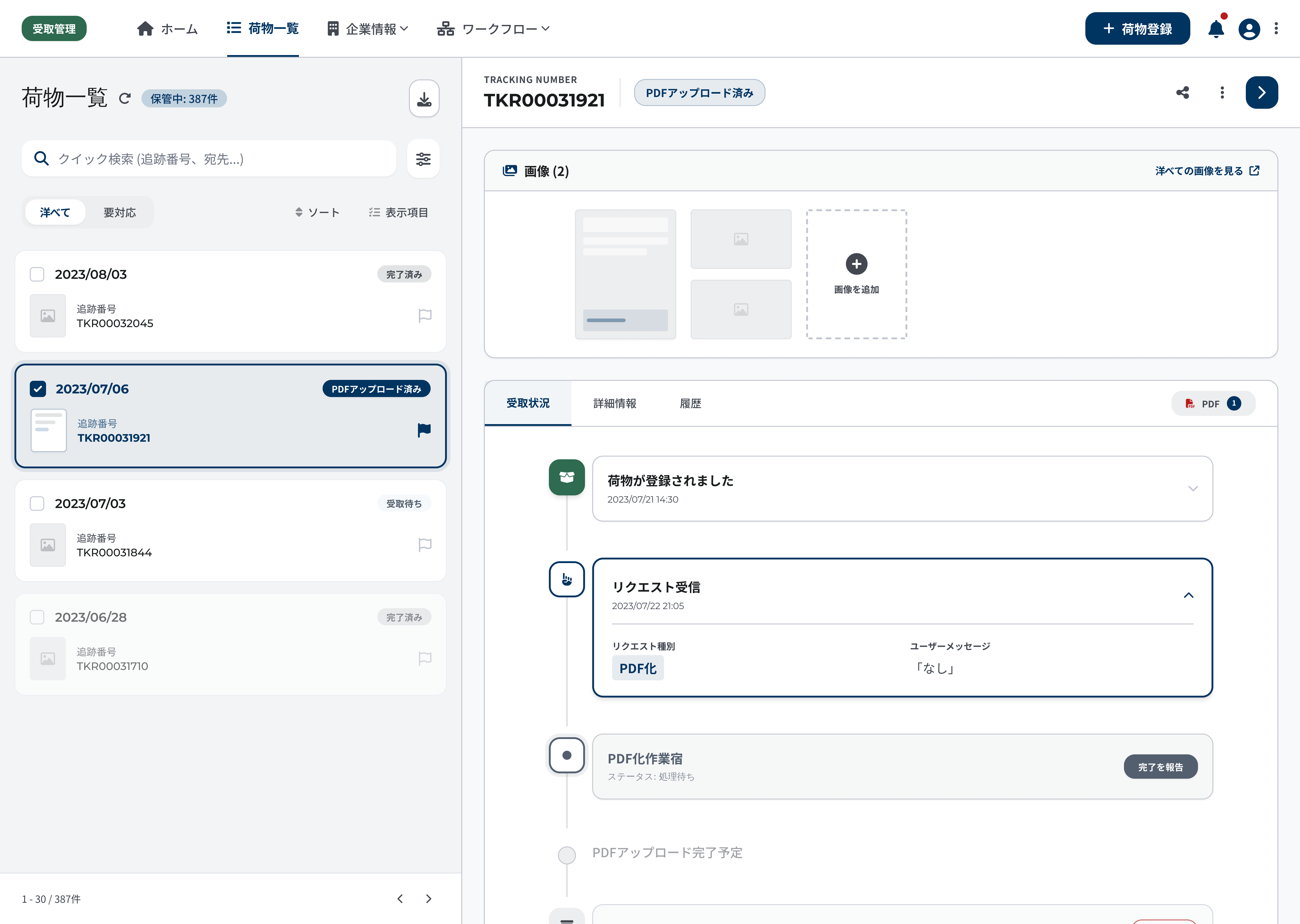Open the 荷物一覧 navigation tab
The width and height of the screenshot is (1300, 924).
coord(262,28)
